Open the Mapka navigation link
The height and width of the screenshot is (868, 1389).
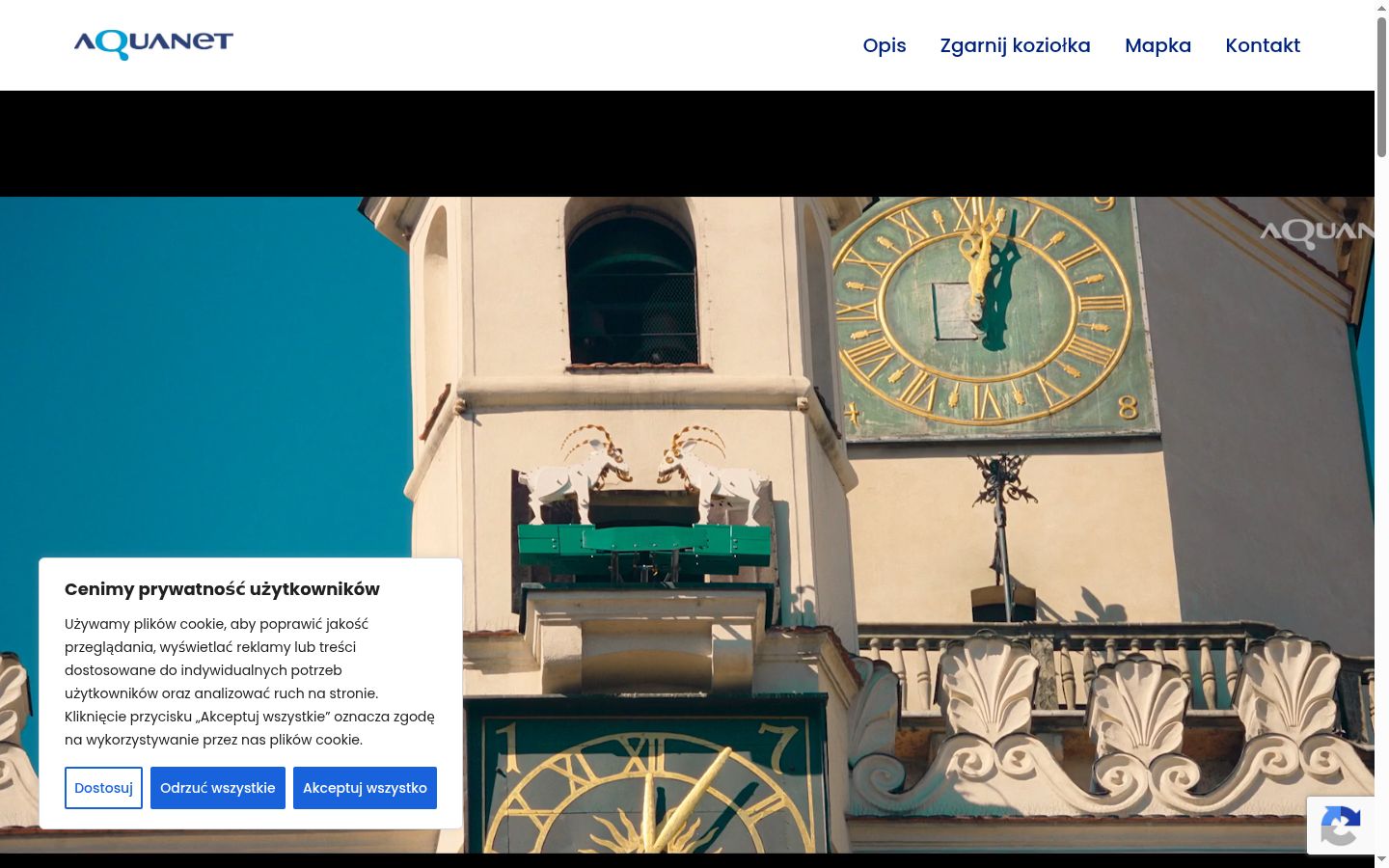[1157, 45]
